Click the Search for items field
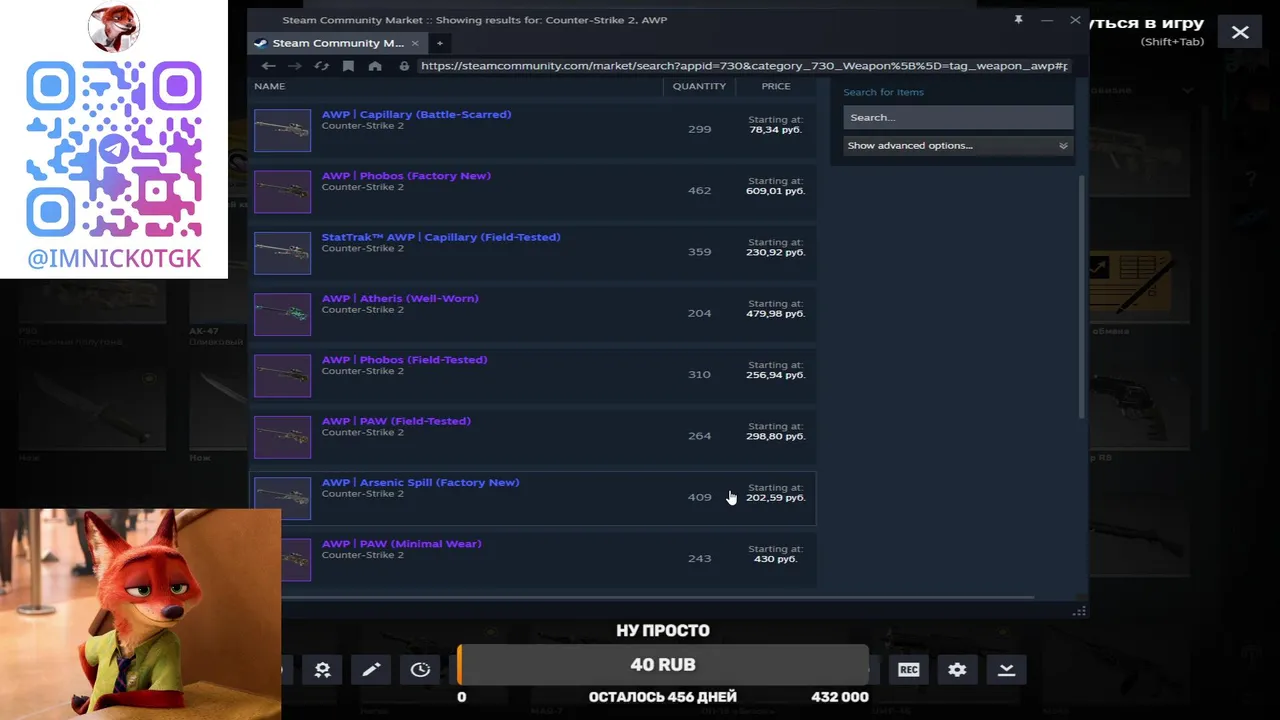This screenshot has height=720, width=1280. 958,117
